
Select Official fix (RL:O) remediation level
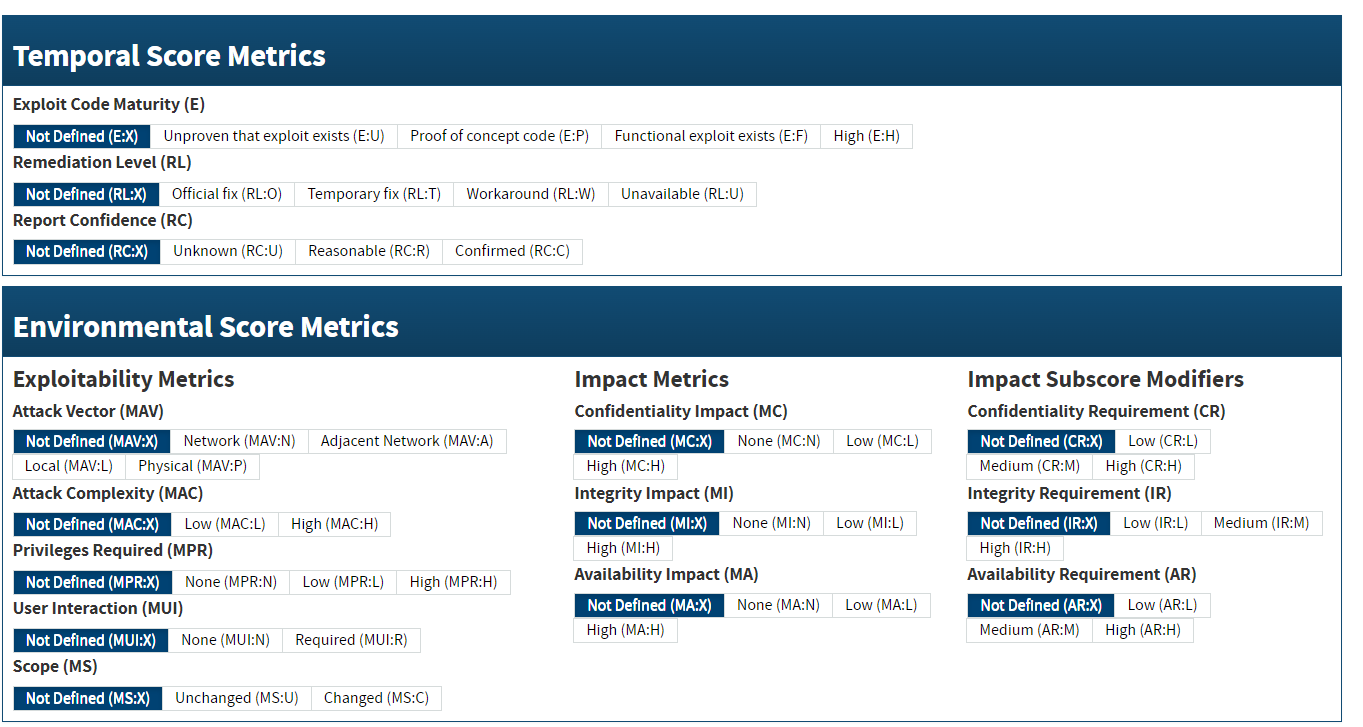227,194
